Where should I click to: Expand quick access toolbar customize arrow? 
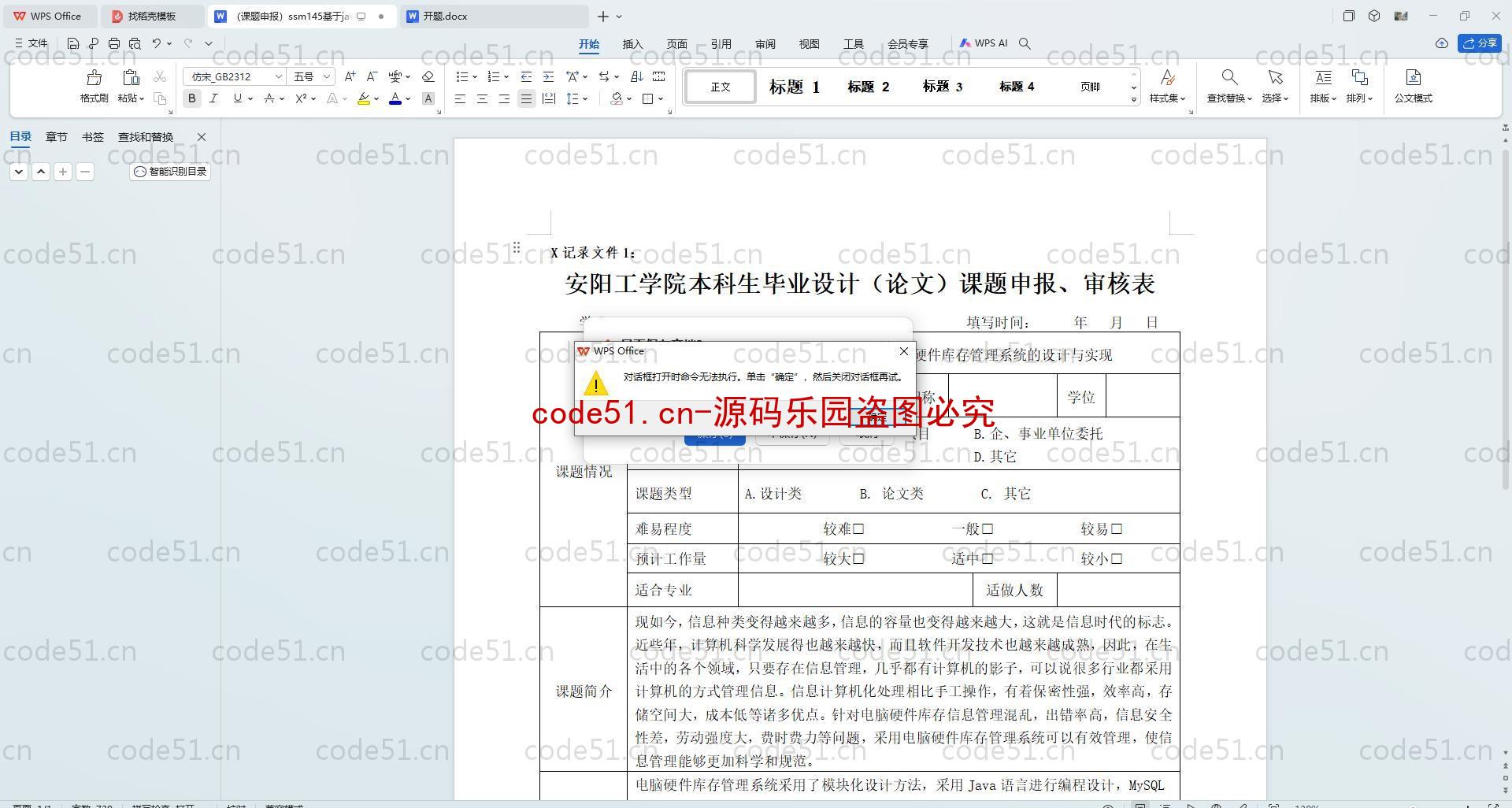click(209, 43)
